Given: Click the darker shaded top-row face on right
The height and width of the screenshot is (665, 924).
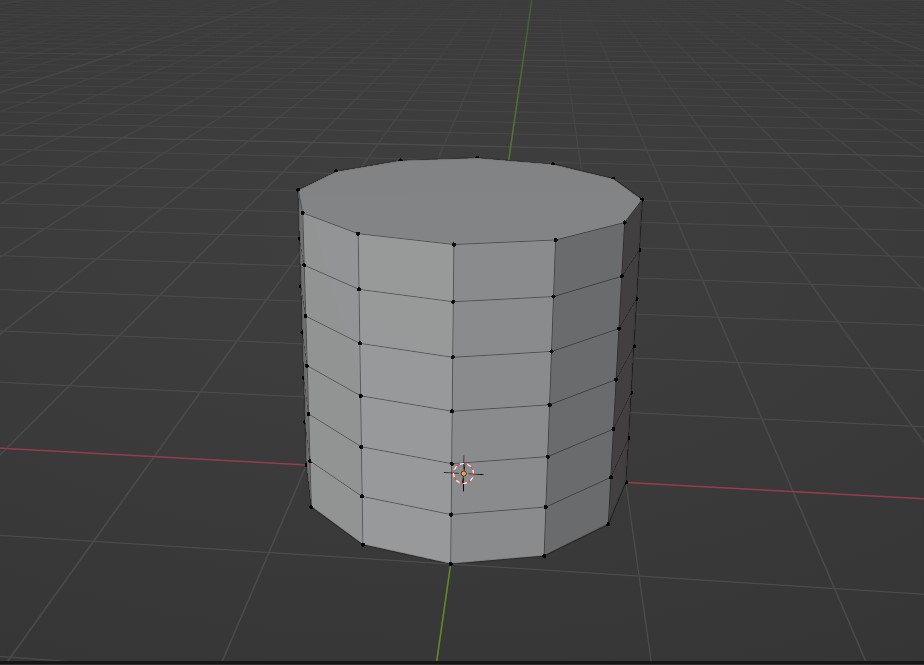Looking at the screenshot, I should coord(588,262).
